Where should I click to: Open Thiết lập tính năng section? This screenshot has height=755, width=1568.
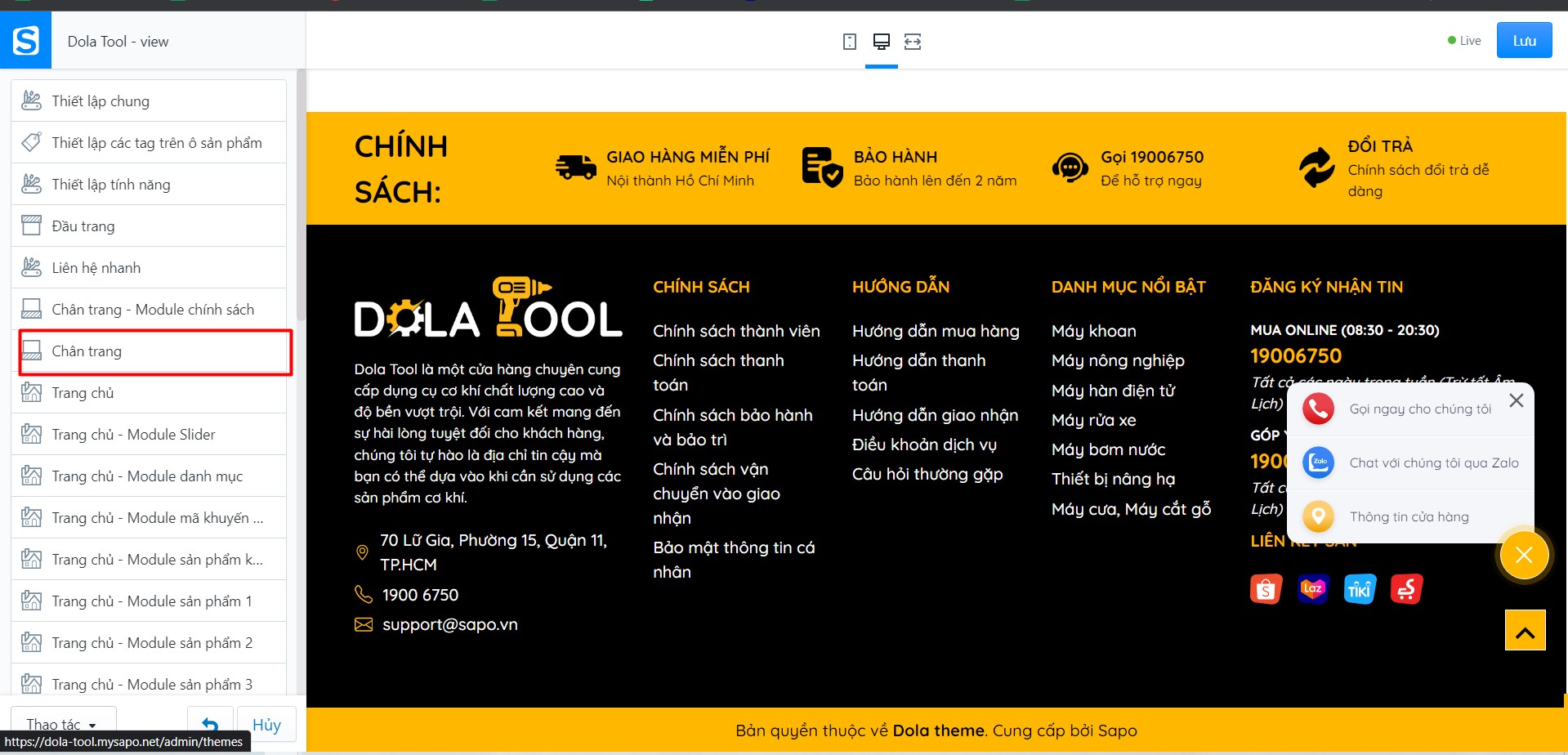point(149,184)
